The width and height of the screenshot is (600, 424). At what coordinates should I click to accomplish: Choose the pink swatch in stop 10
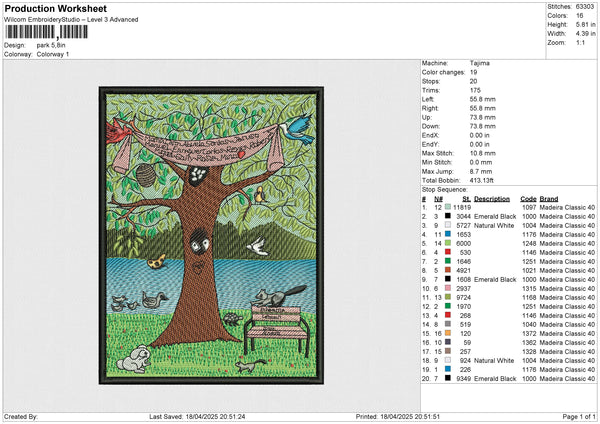(x=449, y=288)
